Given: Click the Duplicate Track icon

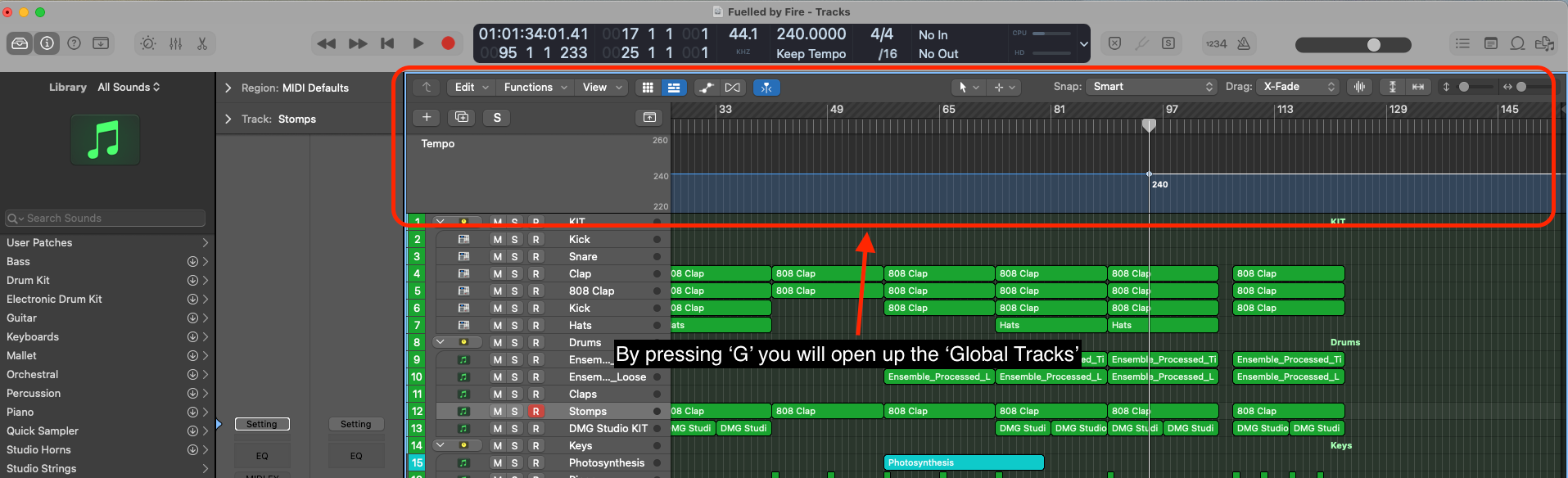Looking at the screenshot, I should [462, 118].
